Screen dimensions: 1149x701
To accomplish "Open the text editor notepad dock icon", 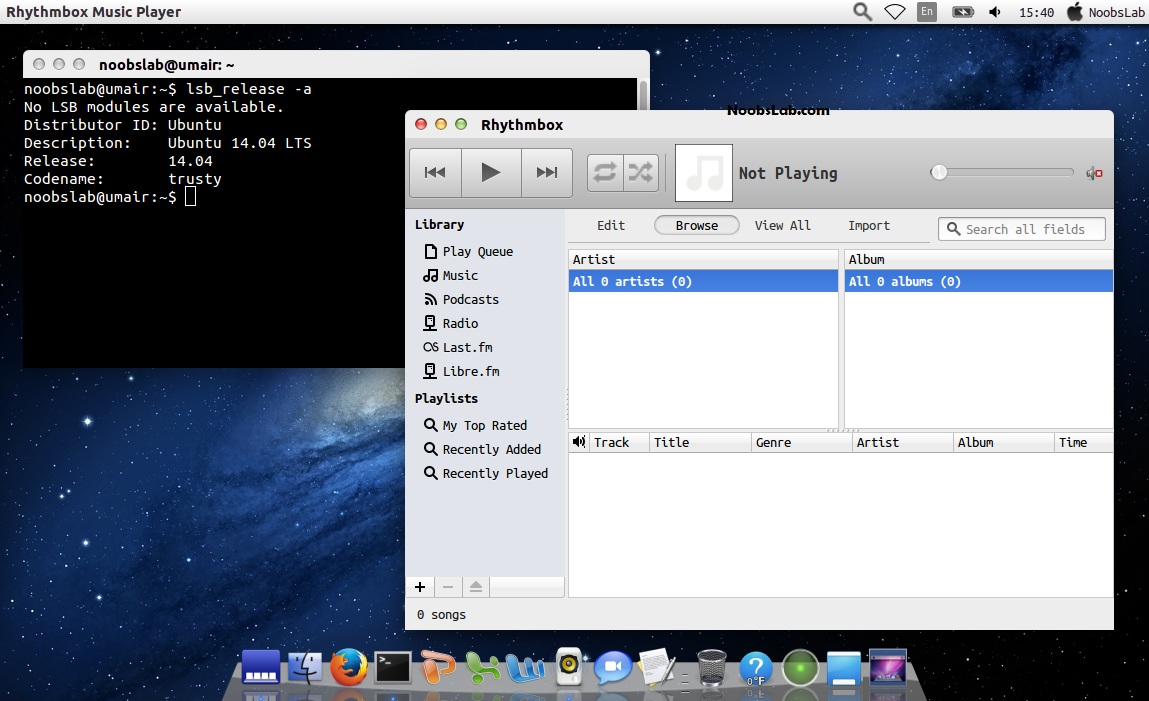I will click(x=656, y=667).
